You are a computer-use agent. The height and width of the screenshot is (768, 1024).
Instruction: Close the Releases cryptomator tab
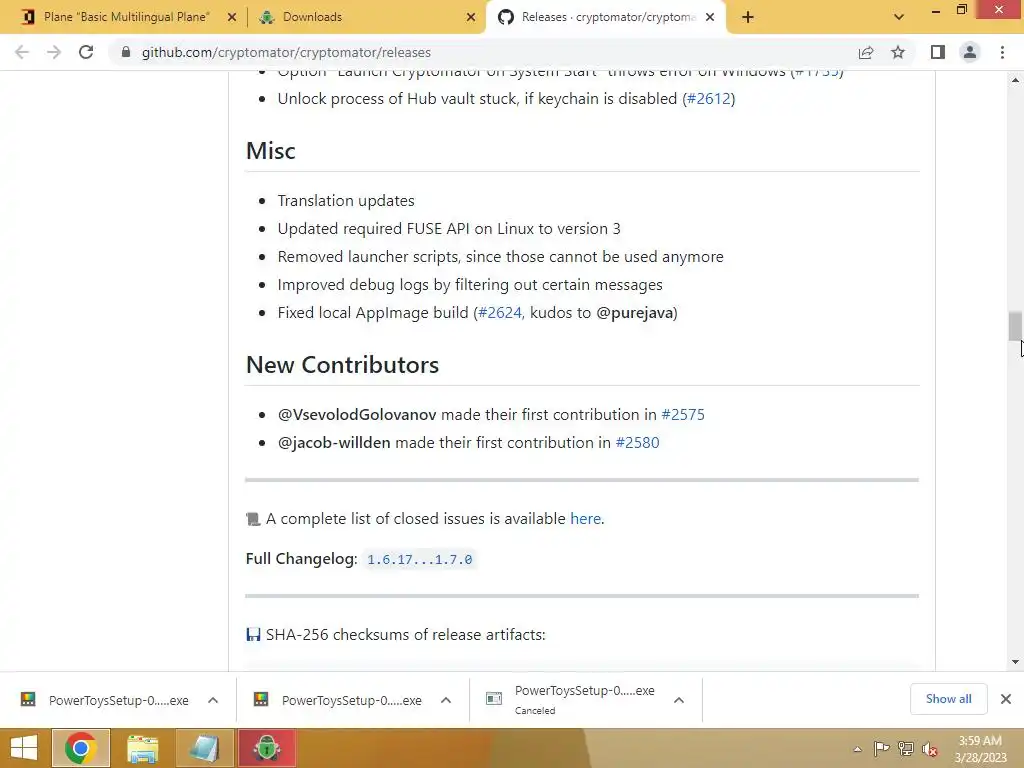711,17
